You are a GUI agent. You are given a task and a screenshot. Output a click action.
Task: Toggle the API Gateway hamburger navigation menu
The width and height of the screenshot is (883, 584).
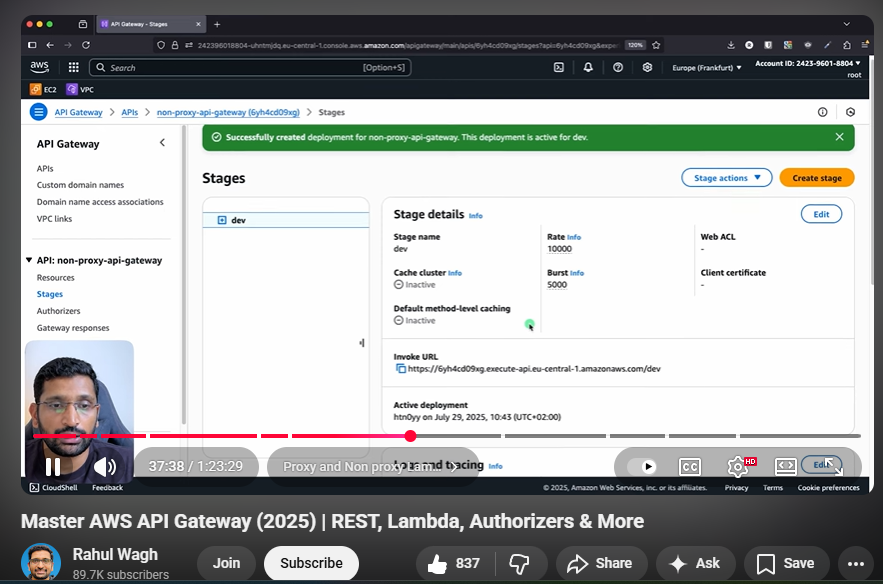click(38, 112)
